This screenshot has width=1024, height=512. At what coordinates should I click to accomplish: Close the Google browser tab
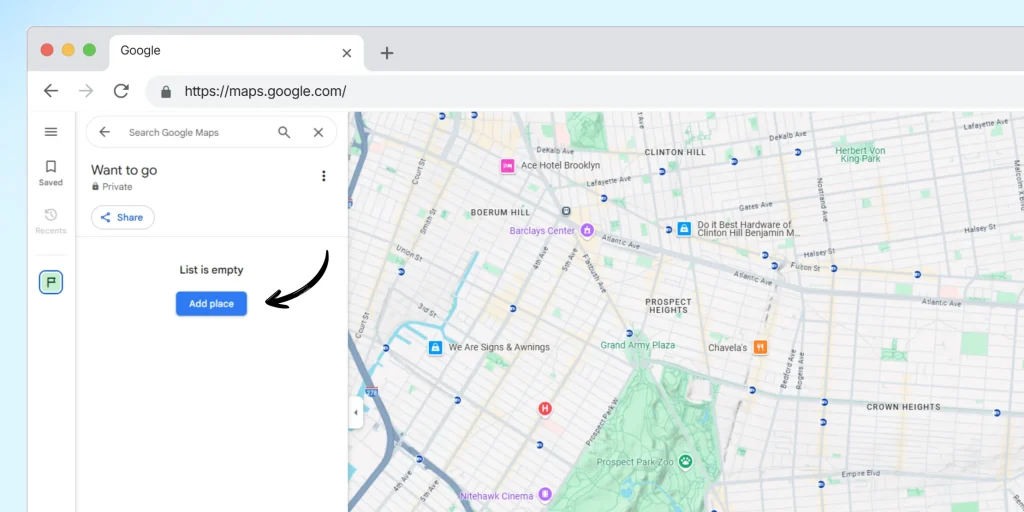tap(347, 53)
